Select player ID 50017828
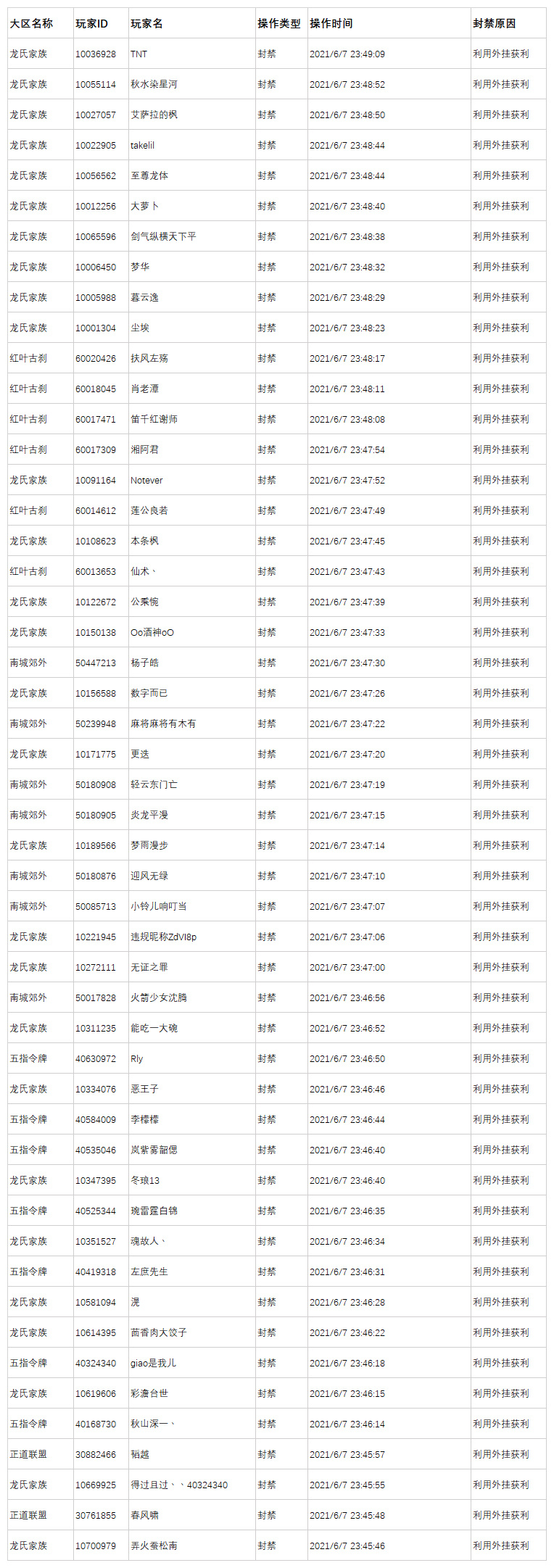The width and height of the screenshot is (554, 1568). tap(96, 997)
